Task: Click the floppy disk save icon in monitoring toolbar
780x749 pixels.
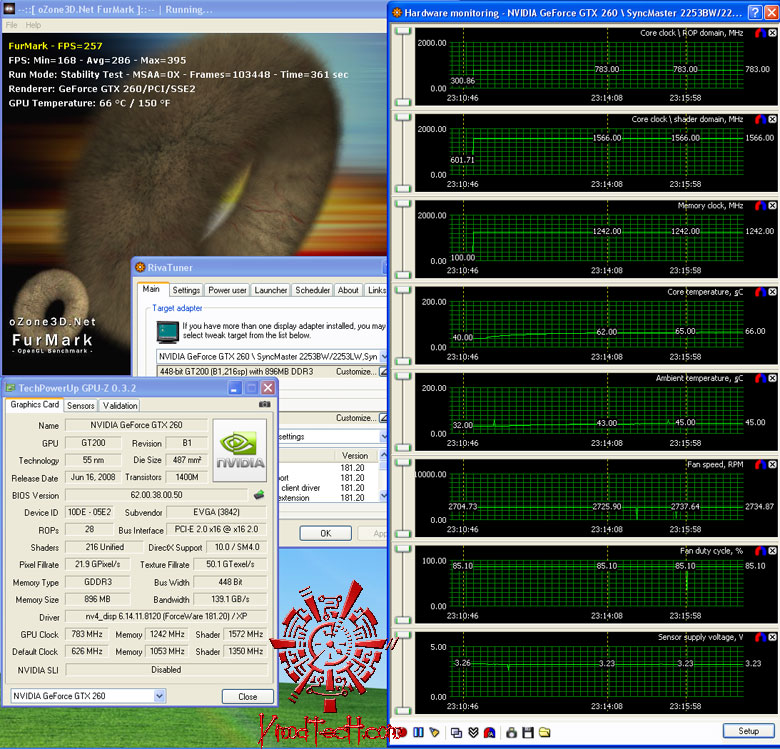Action: click(528, 732)
